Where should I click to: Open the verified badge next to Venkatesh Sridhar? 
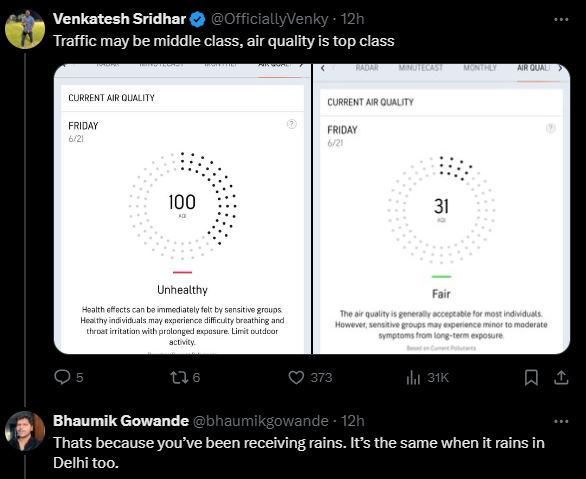click(x=198, y=19)
